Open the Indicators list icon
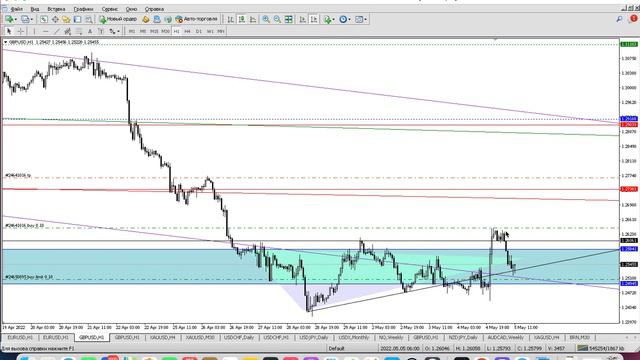The height and width of the screenshot is (360, 640). [x=327, y=19]
